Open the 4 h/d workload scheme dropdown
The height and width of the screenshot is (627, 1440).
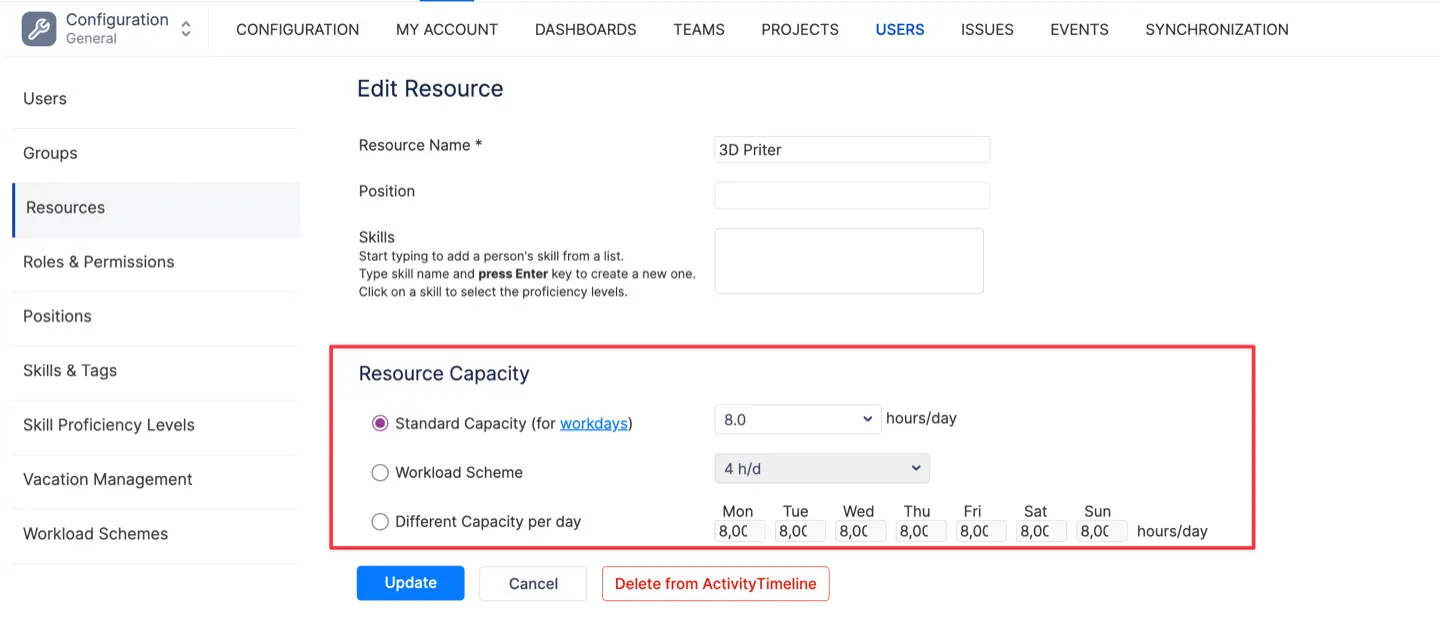coord(822,468)
